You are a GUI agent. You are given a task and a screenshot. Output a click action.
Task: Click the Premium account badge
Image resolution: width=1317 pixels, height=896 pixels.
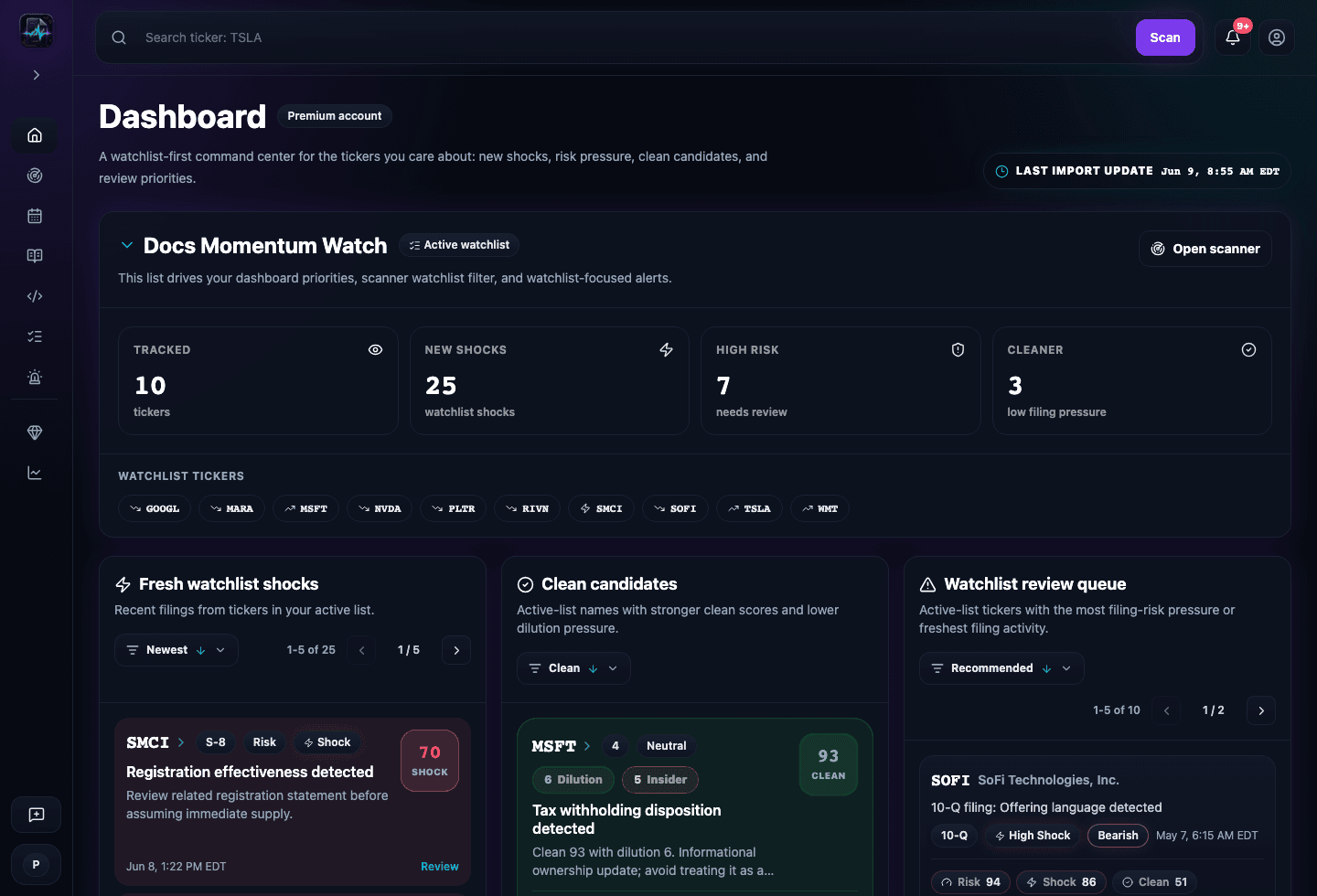point(335,116)
